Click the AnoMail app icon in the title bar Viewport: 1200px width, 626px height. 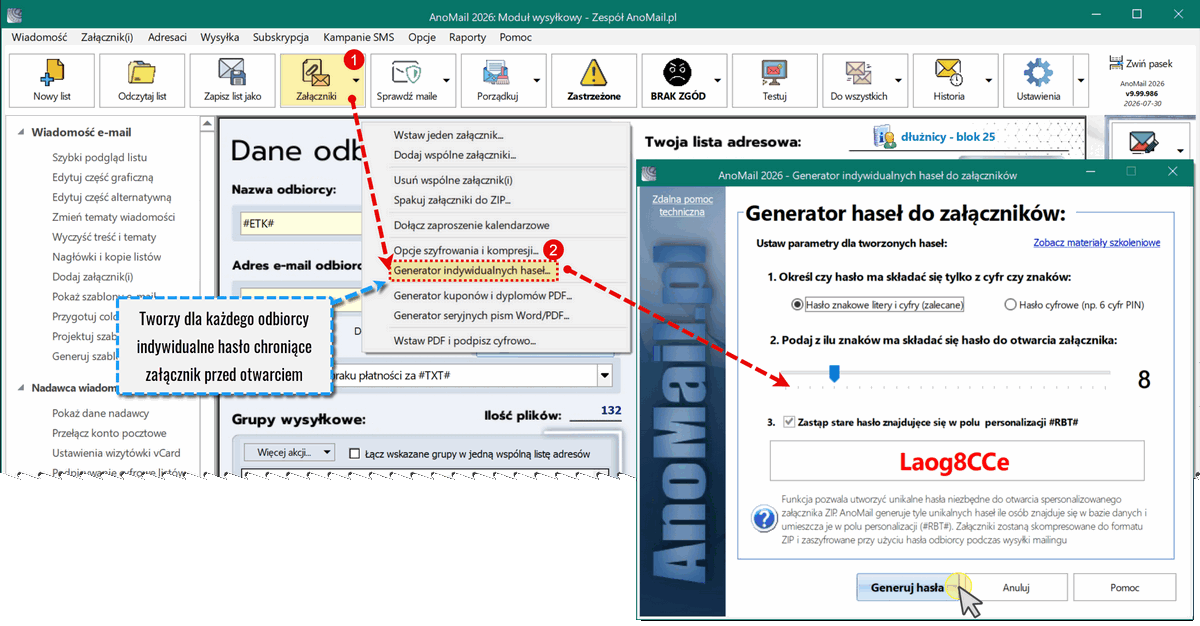tap(12, 13)
